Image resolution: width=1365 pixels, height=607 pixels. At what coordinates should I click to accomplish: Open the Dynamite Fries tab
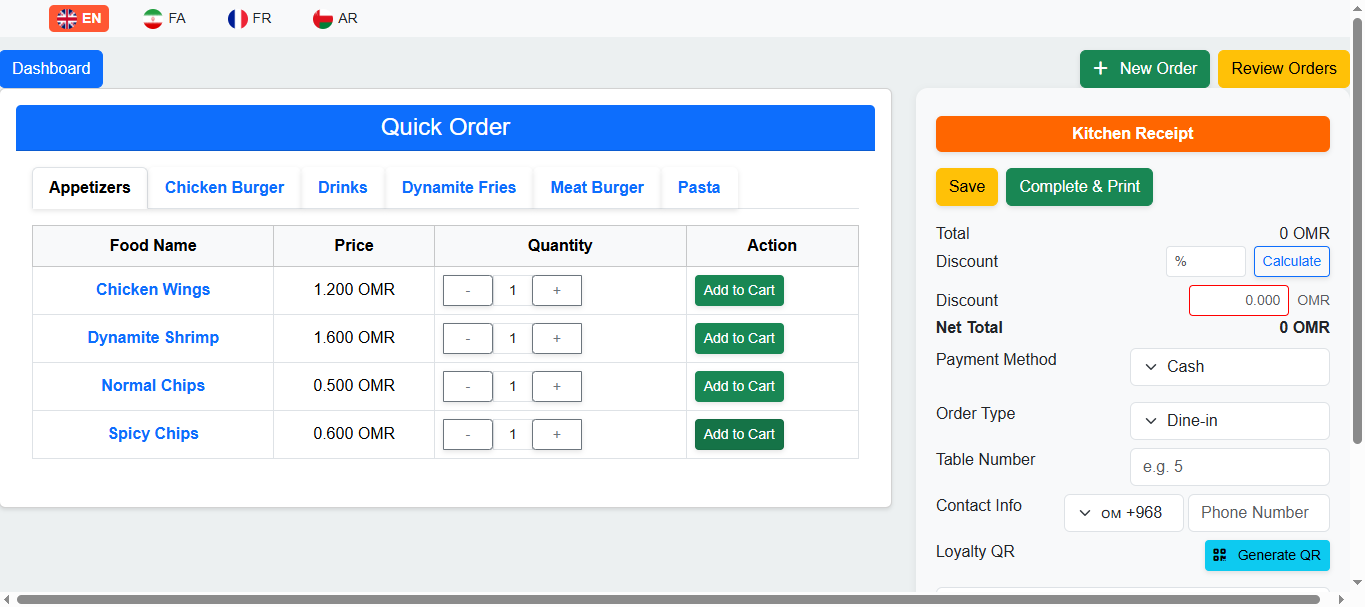click(459, 188)
